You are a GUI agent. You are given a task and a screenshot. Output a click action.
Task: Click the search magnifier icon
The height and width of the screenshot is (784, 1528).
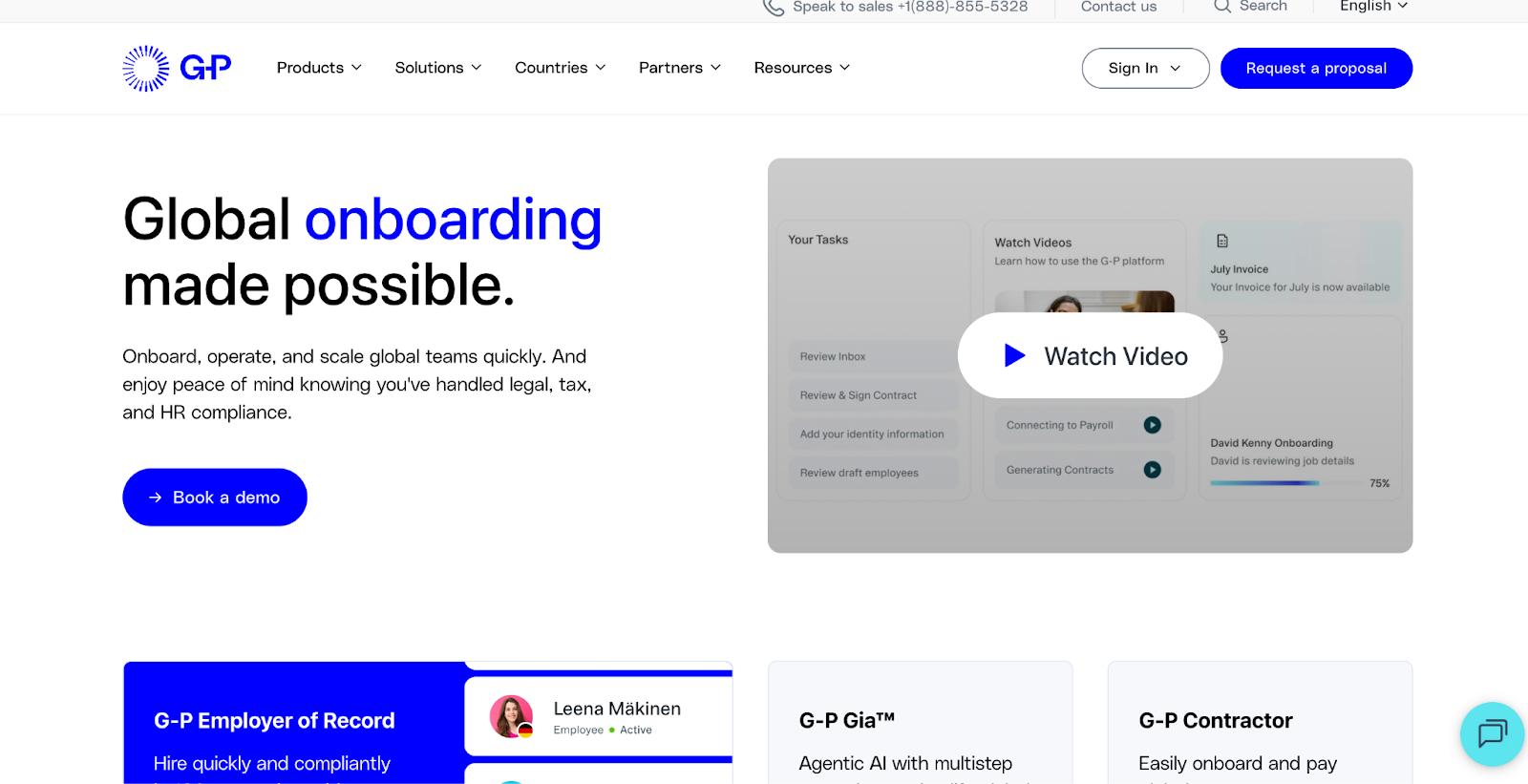tap(1221, 7)
